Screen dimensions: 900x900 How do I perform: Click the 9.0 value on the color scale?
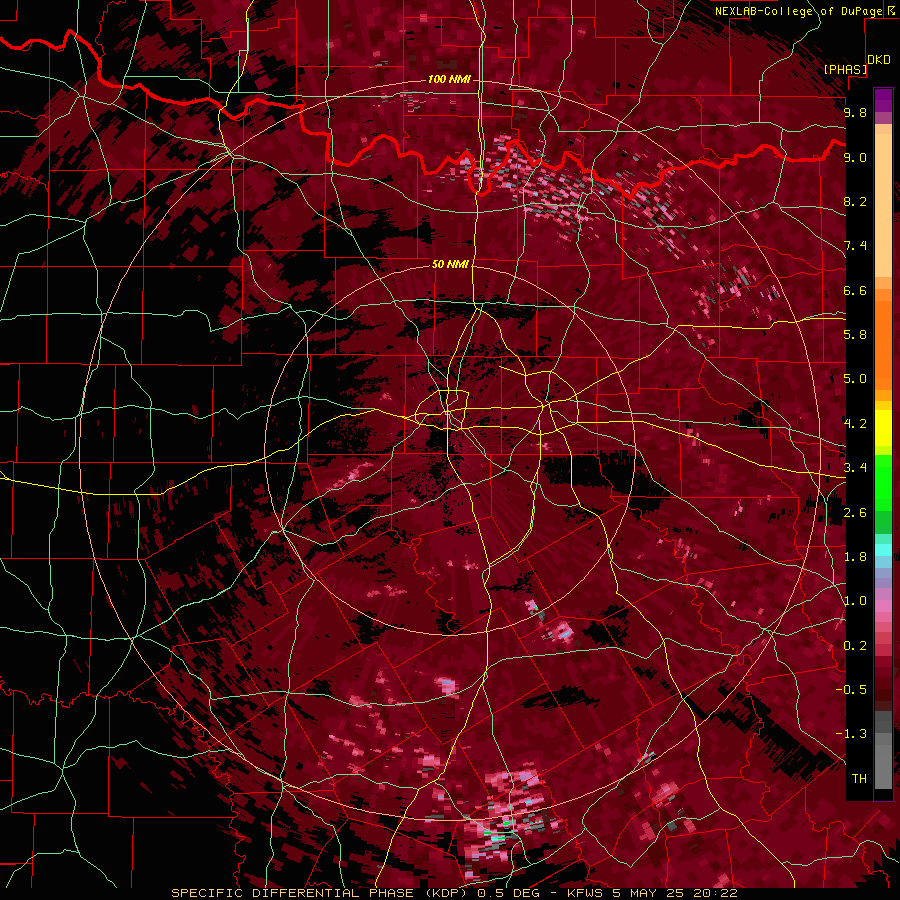point(855,157)
